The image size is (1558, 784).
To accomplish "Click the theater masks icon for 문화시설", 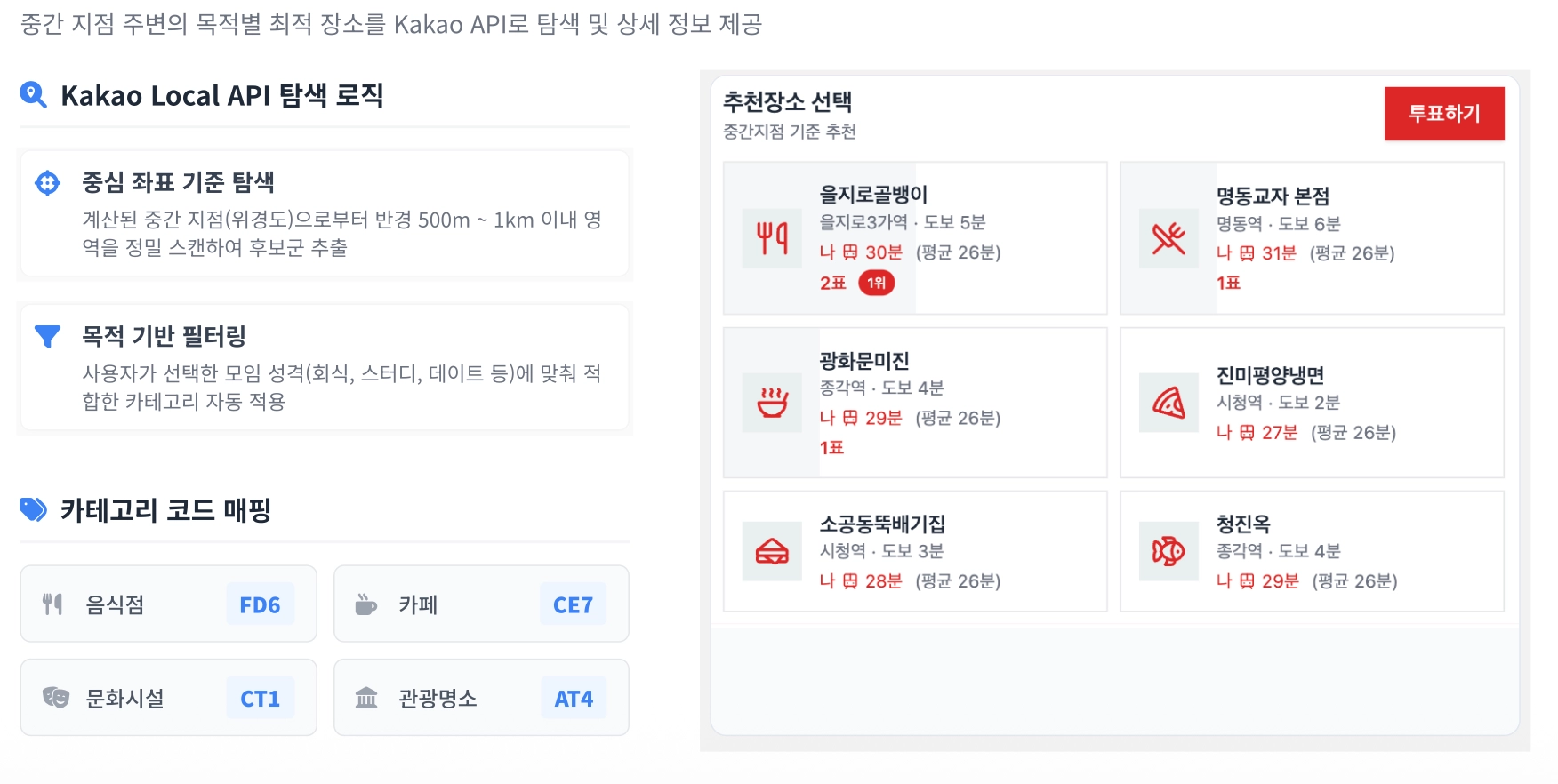I will coord(55,698).
